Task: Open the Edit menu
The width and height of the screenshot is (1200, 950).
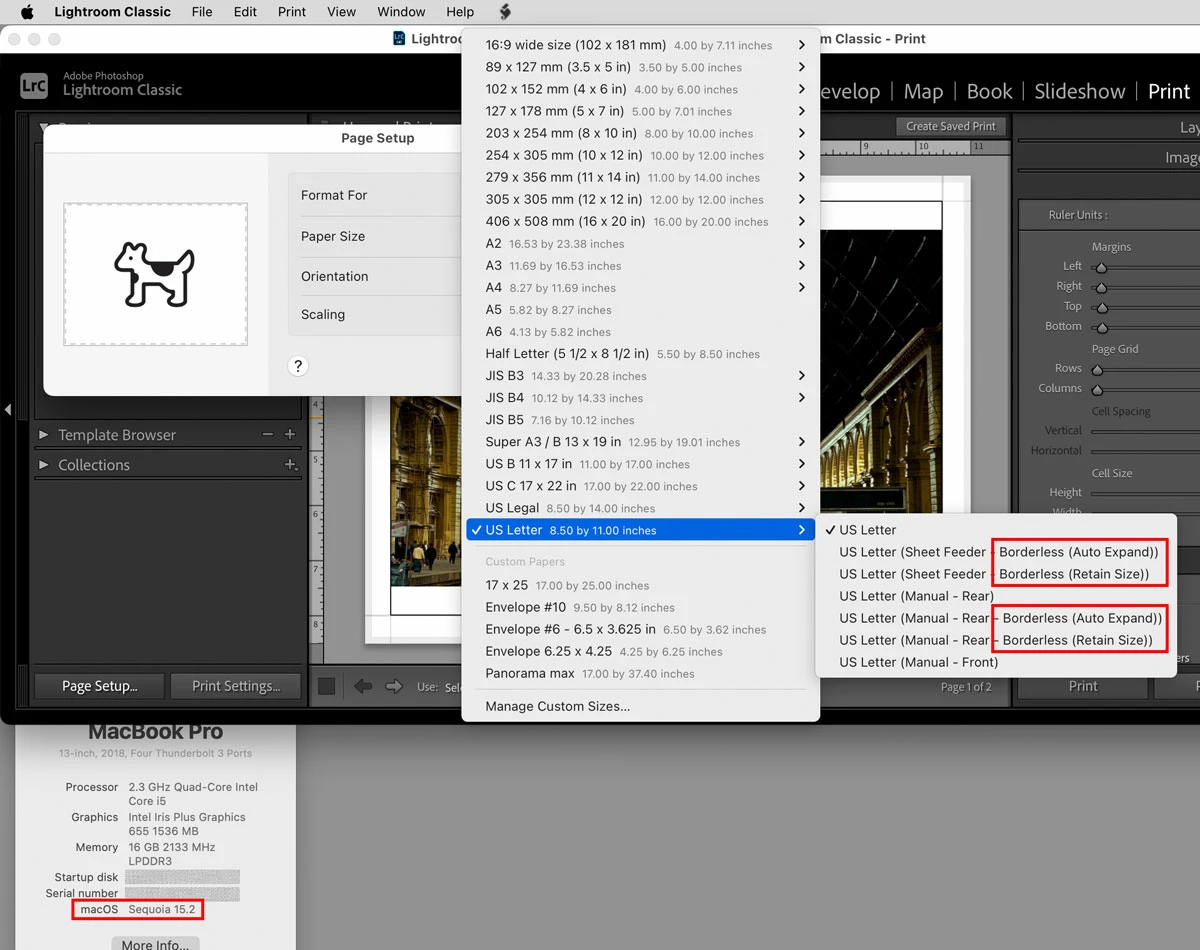Action: 245,12
